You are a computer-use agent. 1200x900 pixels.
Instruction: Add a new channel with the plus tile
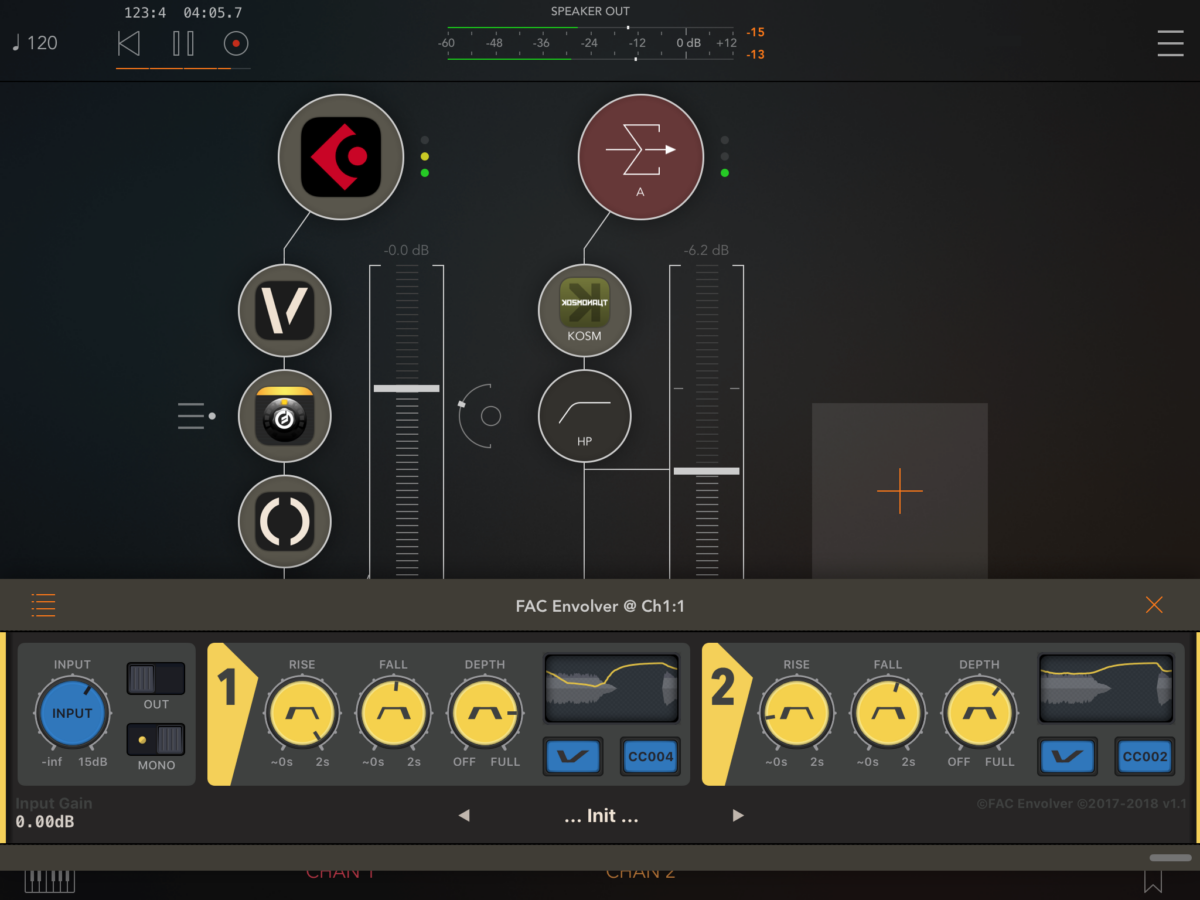point(899,491)
